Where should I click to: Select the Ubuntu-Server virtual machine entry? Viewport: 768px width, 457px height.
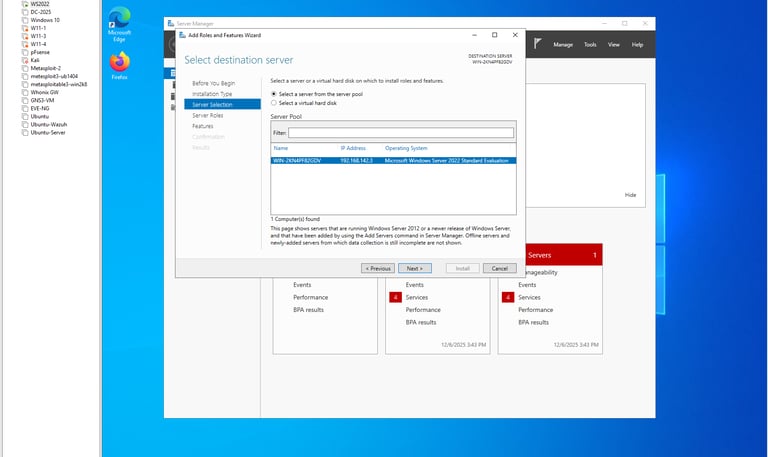click(x=48, y=132)
